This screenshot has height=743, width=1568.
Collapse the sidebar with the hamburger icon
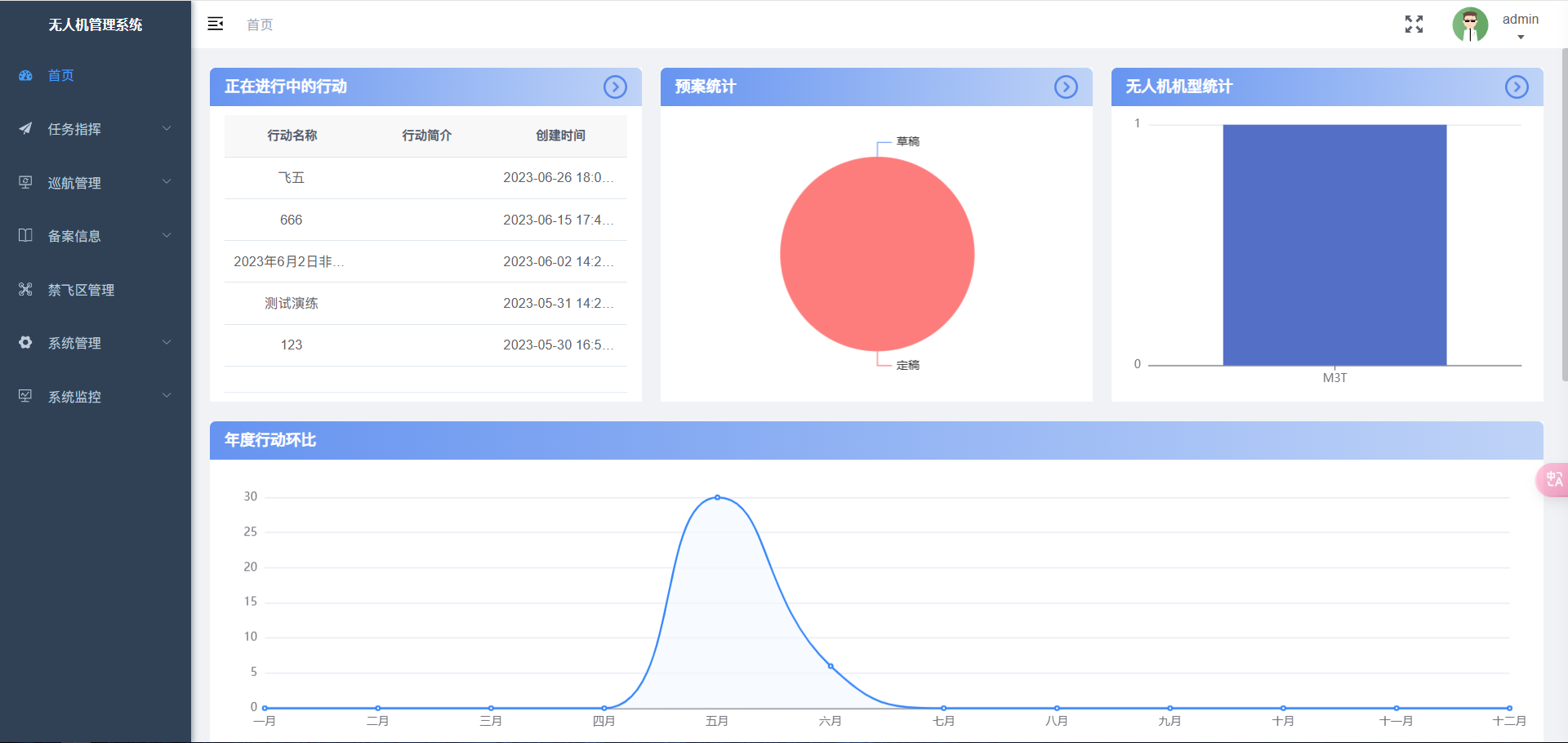tap(216, 24)
